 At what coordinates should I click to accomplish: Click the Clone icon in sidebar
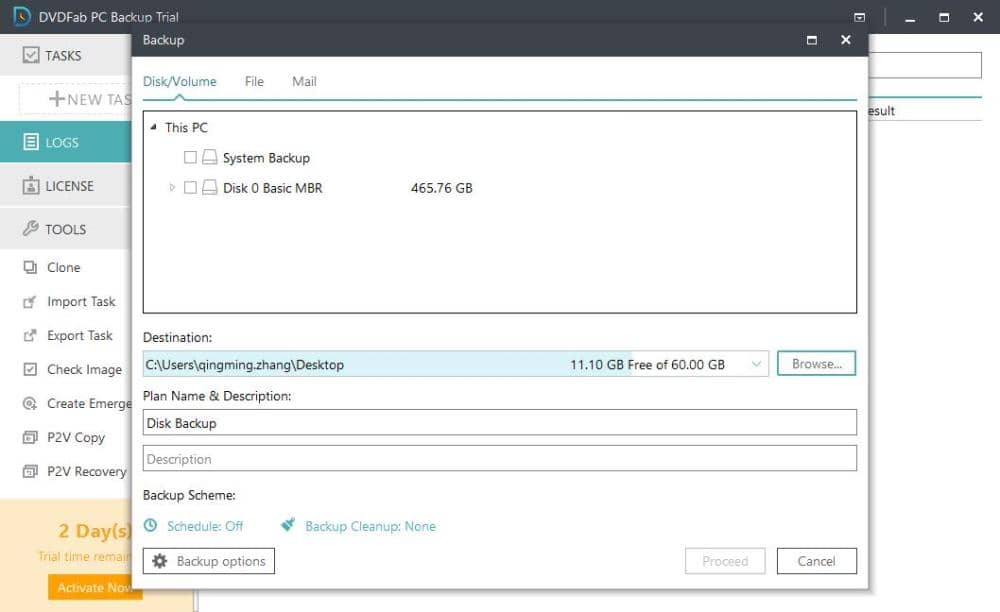(30, 267)
